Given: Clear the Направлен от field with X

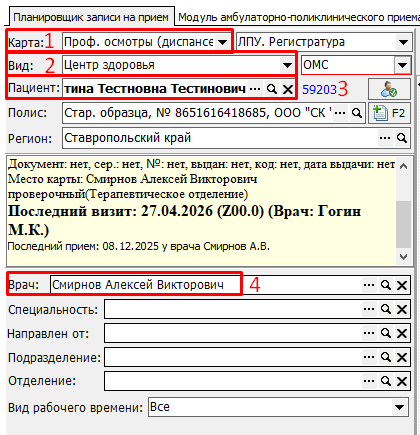Looking at the screenshot, I should click(402, 333).
